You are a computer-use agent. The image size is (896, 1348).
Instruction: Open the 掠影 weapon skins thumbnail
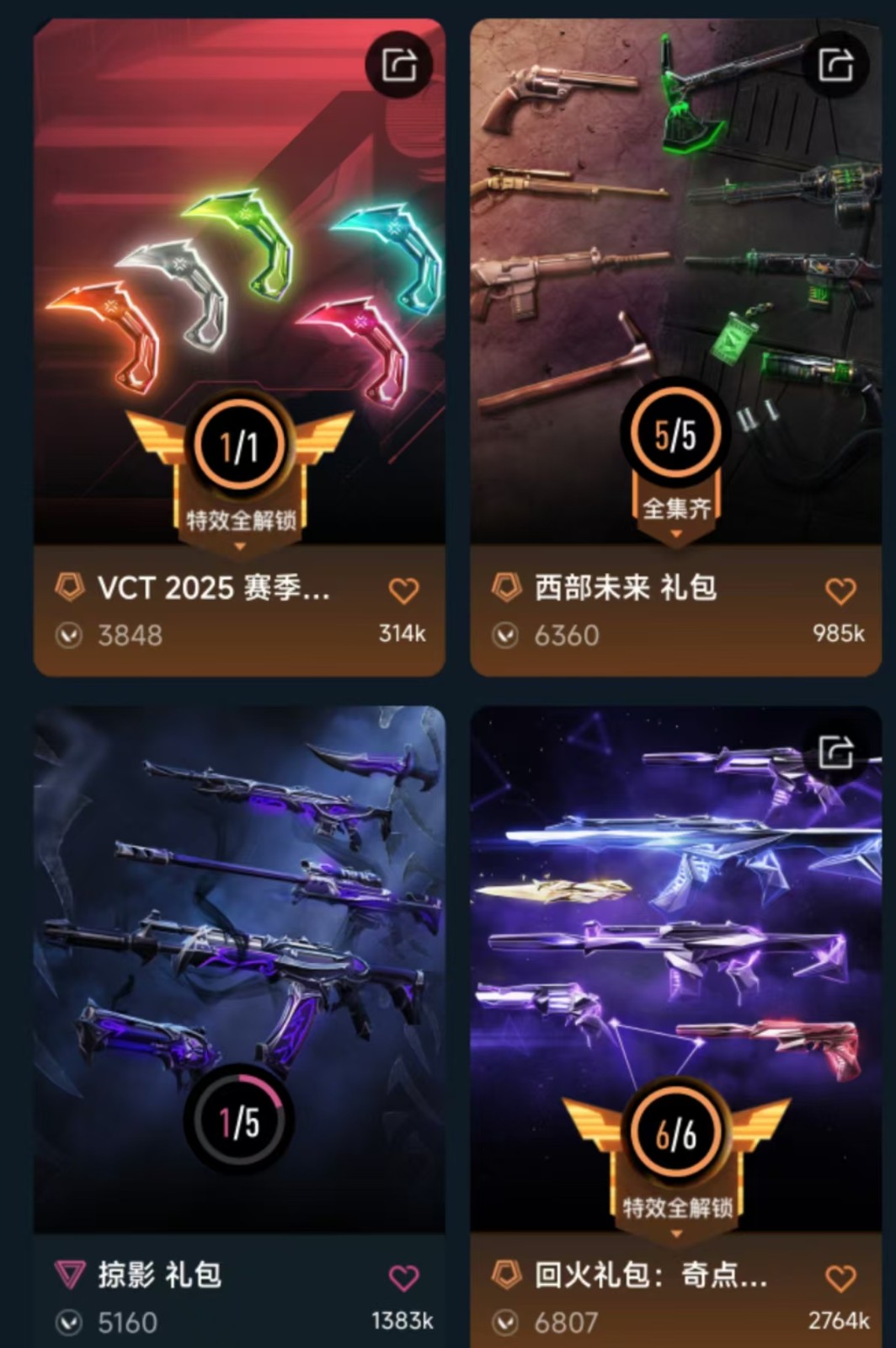(x=239, y=969)
